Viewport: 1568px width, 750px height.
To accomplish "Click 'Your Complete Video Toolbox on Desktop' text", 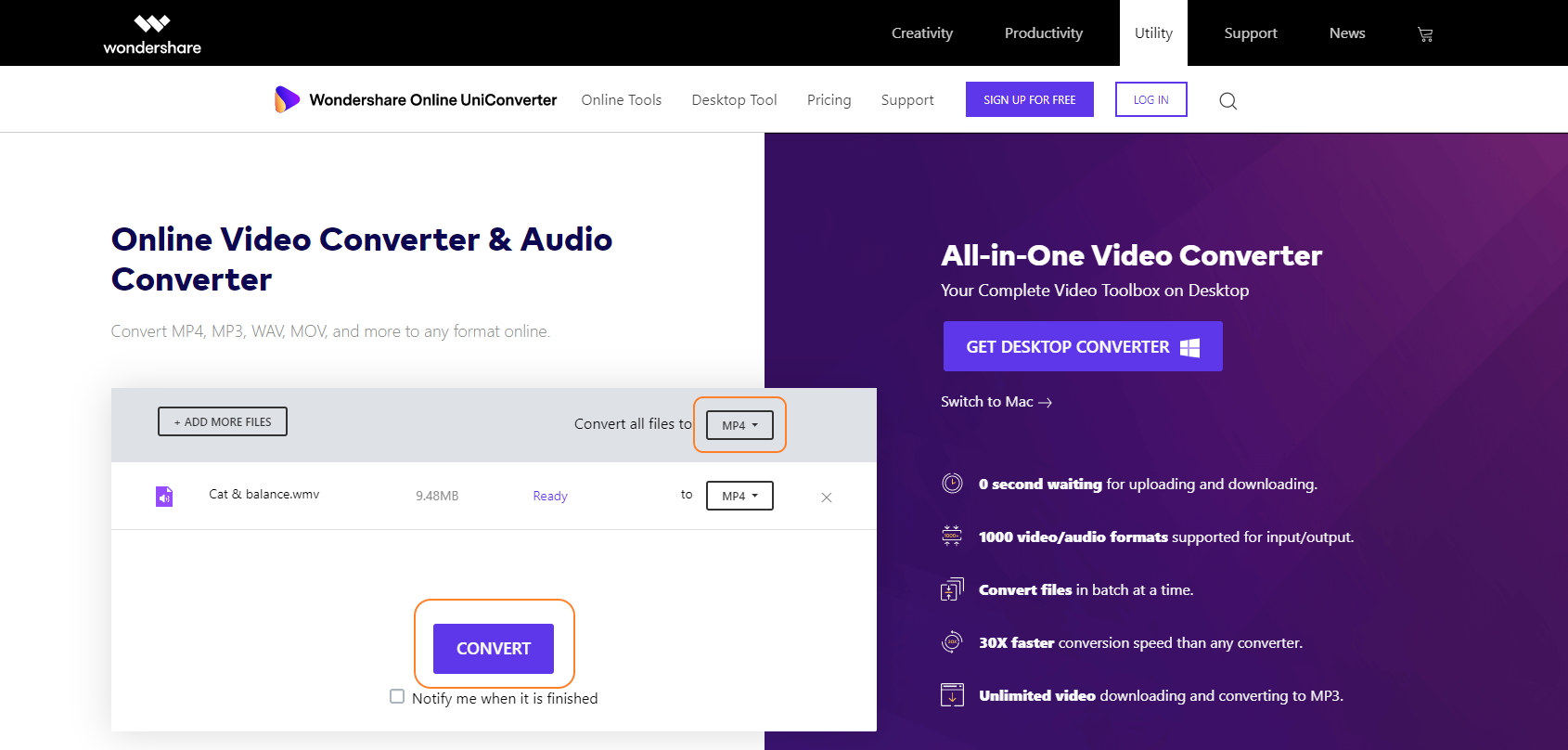I will tap(1095, 291).
